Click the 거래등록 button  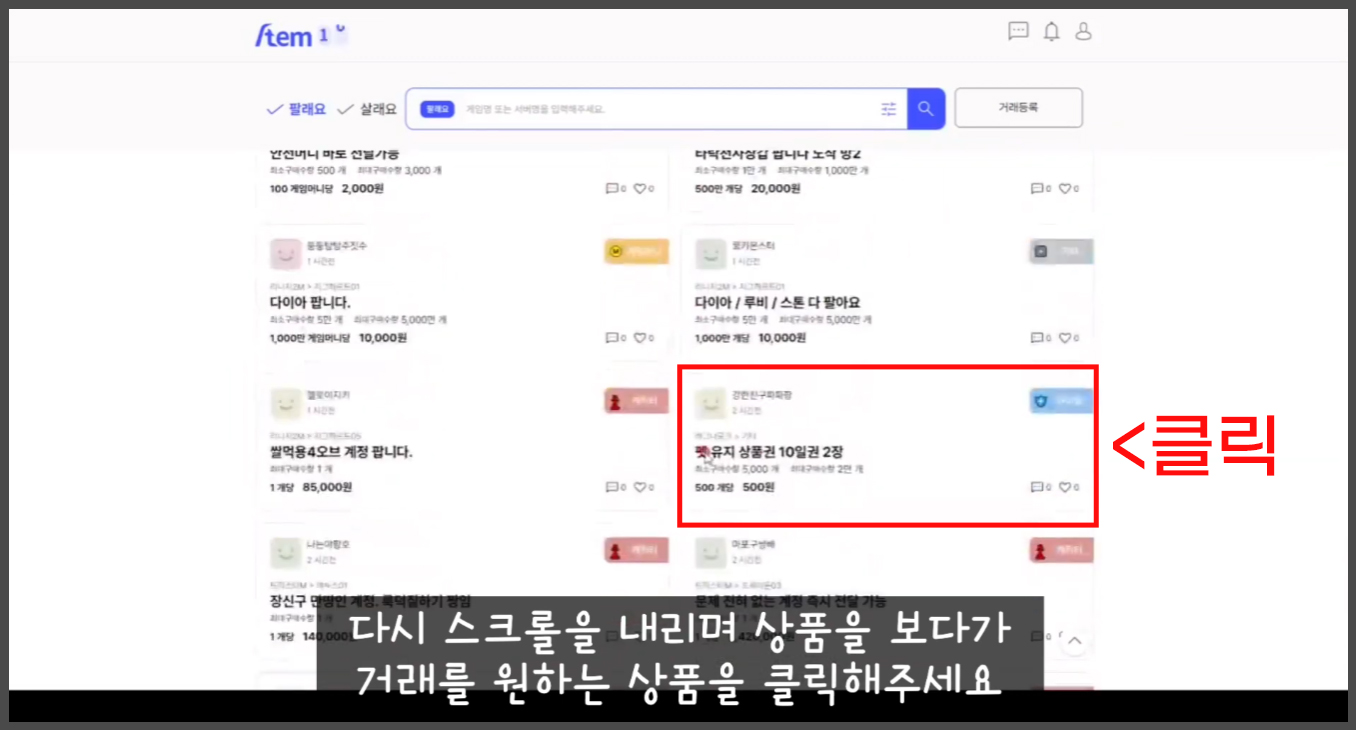click(1018, 107)
